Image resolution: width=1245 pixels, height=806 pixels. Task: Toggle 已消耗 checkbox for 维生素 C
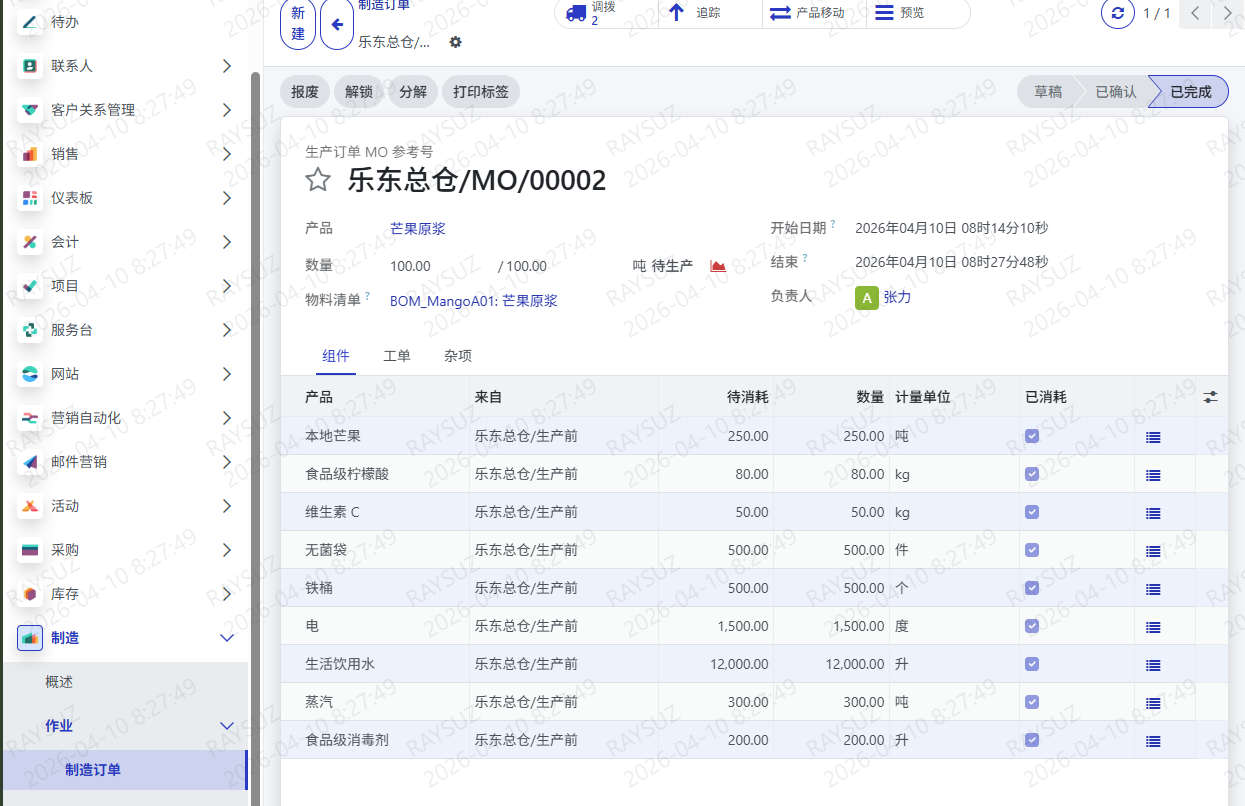tap(1032, 512)
